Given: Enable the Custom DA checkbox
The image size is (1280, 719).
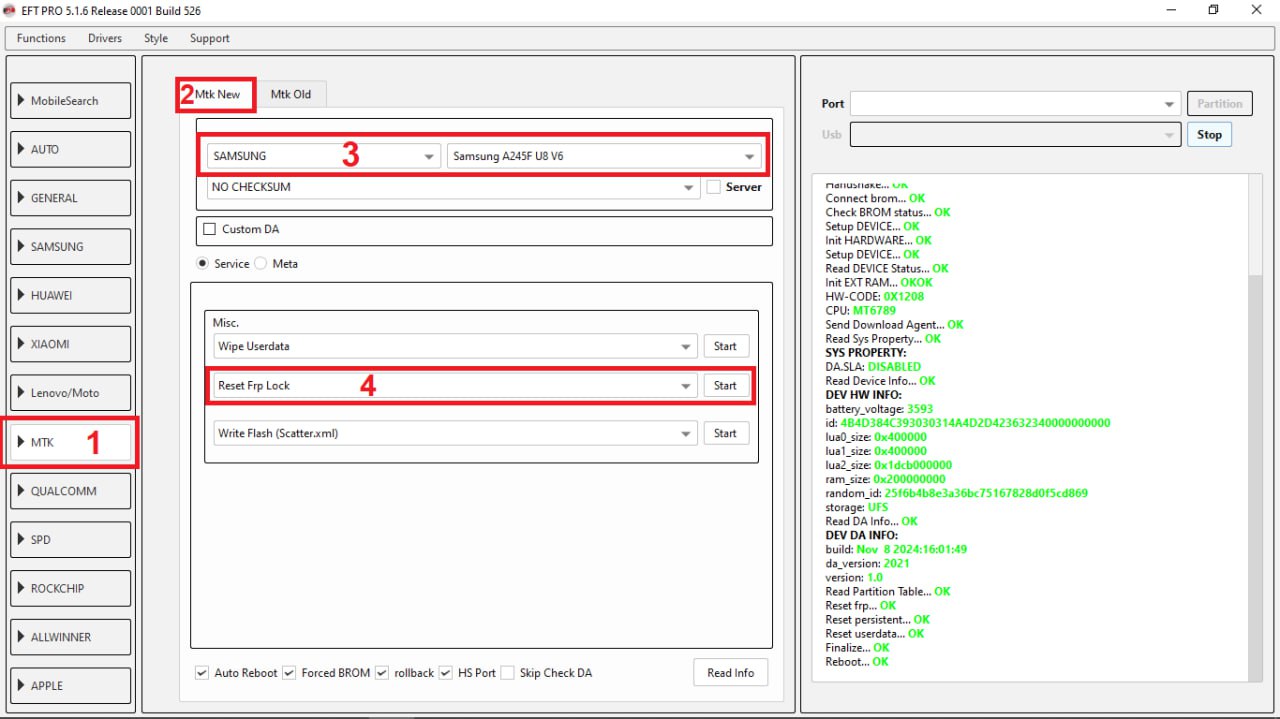Looking at the screenshot, I should pyautogui.click(x=209, y=229).
